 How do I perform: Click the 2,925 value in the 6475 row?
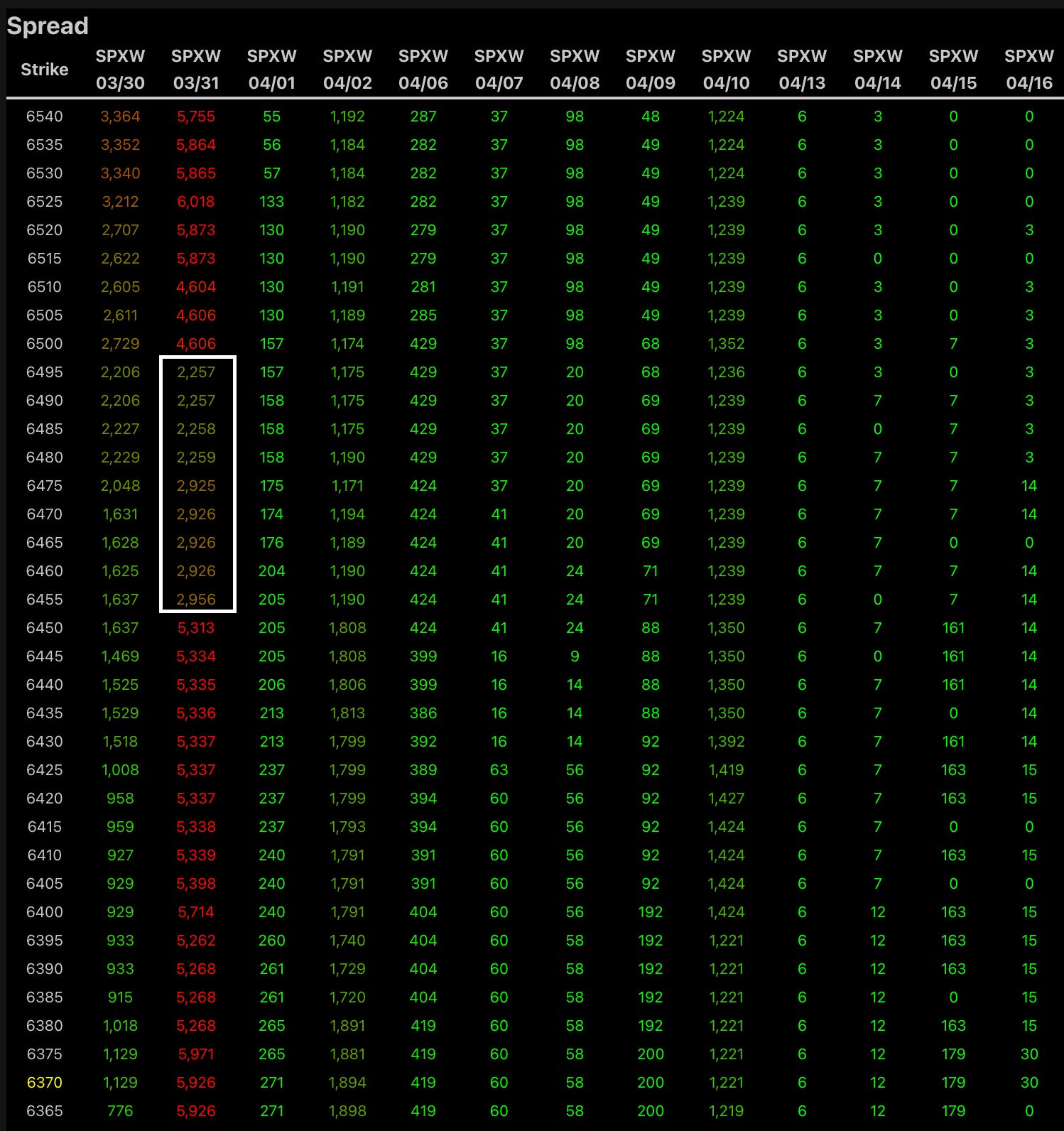[196, 486]
